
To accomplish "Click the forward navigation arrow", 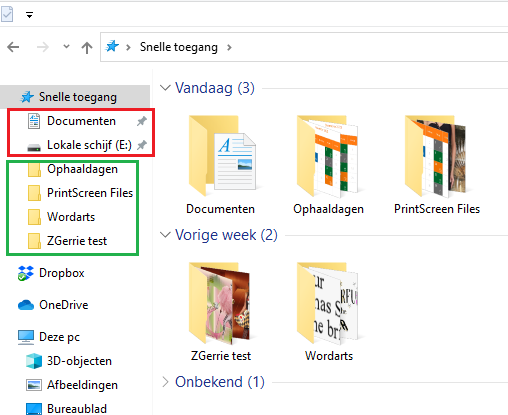I will pyautogui.click(x=43, y=47).
